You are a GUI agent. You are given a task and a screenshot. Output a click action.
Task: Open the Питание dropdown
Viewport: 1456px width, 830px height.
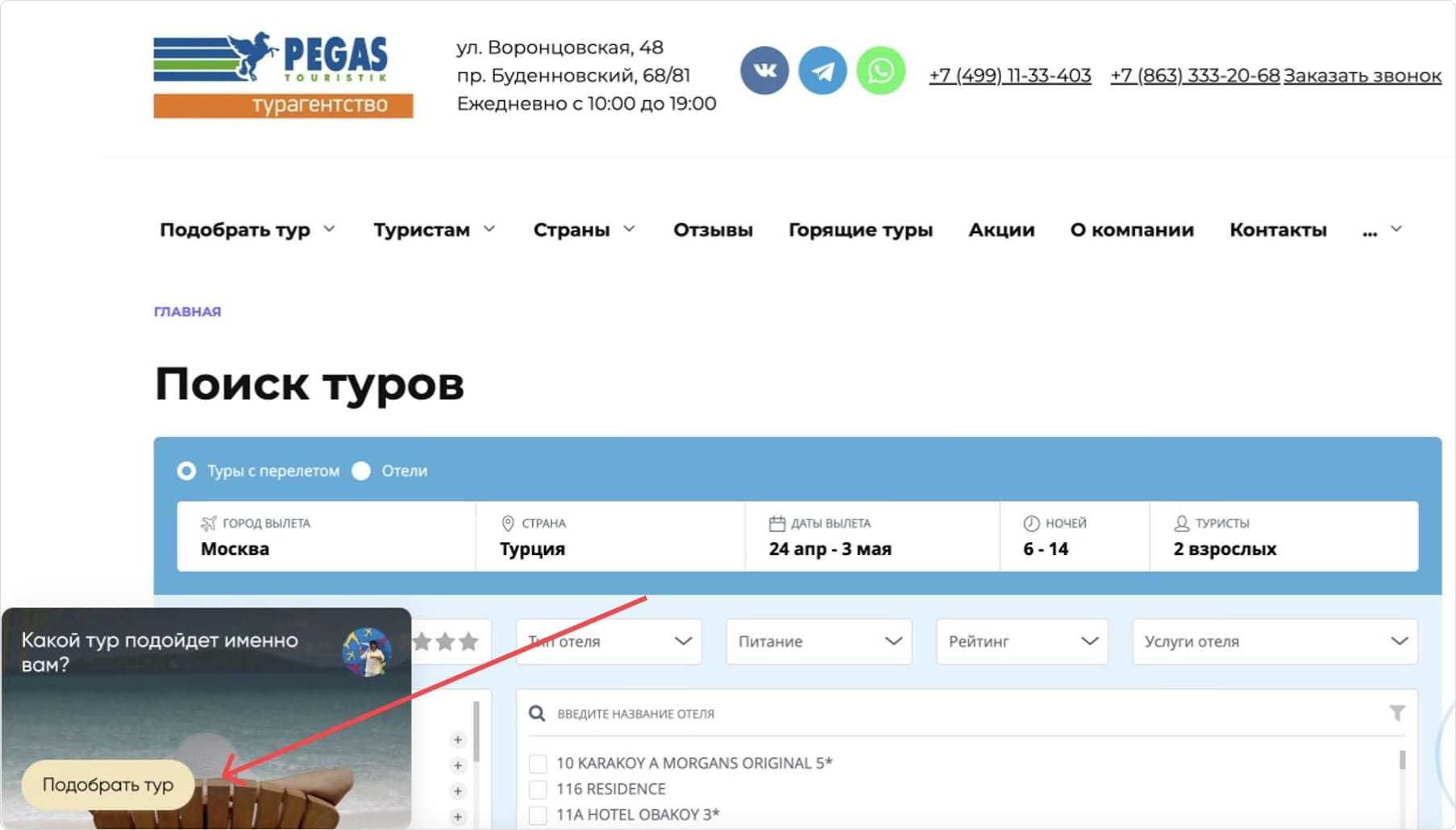[817, 641]
